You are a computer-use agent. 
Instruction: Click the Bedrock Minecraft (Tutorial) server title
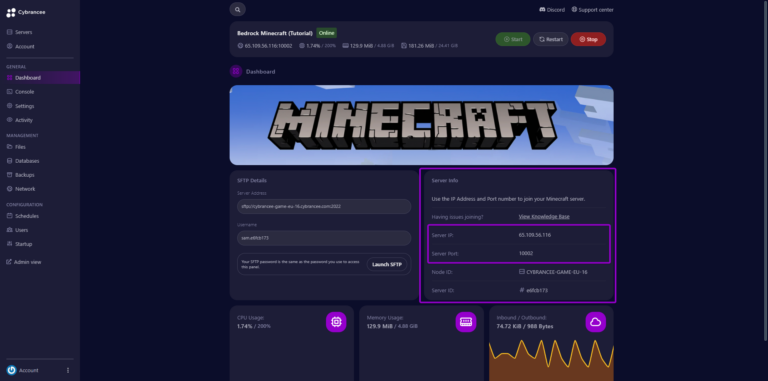coord(275,33)
